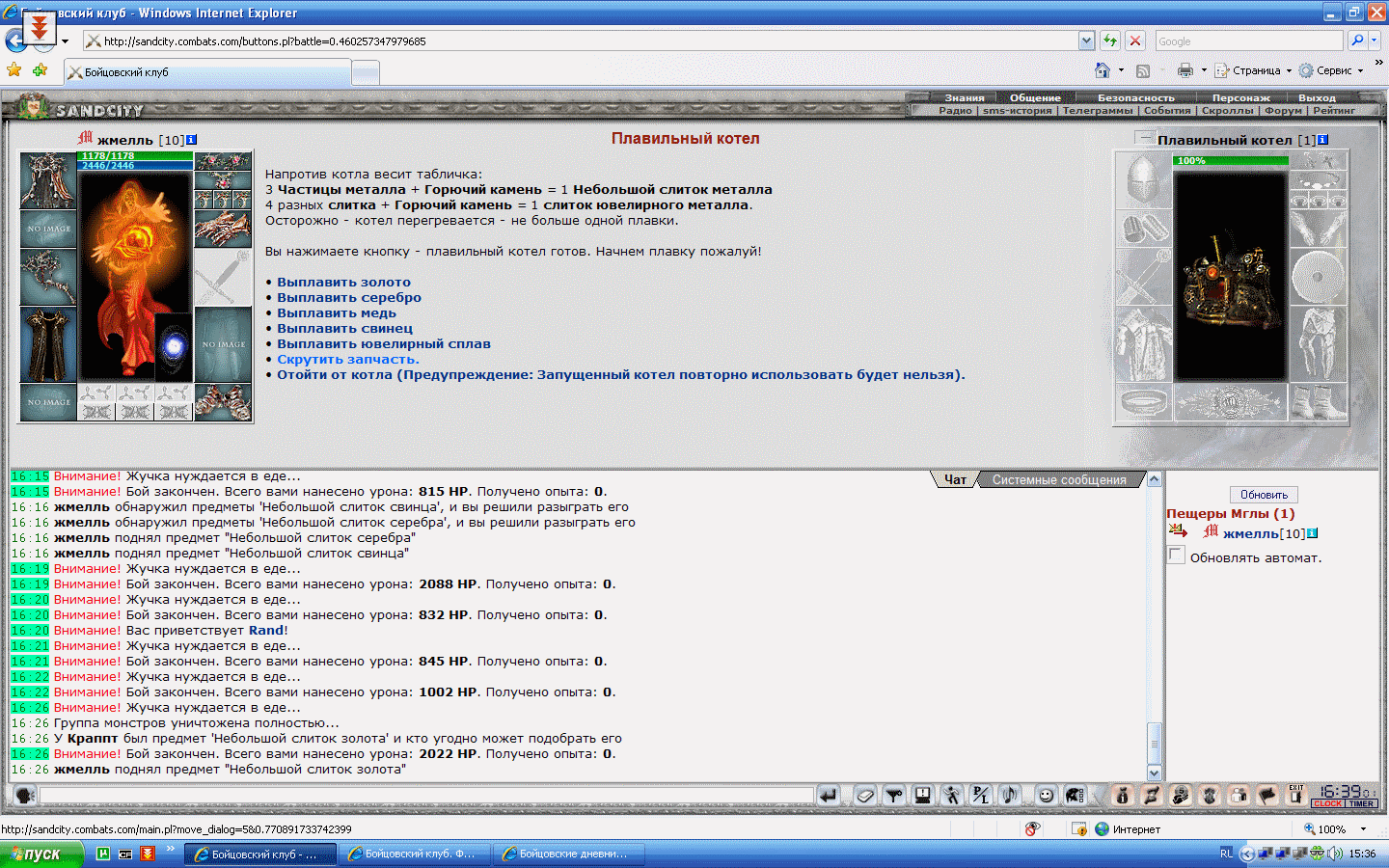Click Выплавить серебро link
1389x868 pixels.
coord(349,298)
